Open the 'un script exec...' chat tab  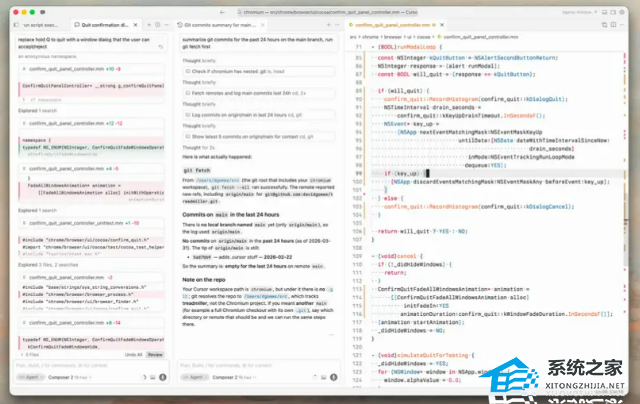pyautogui.click(x=40, y=25)
